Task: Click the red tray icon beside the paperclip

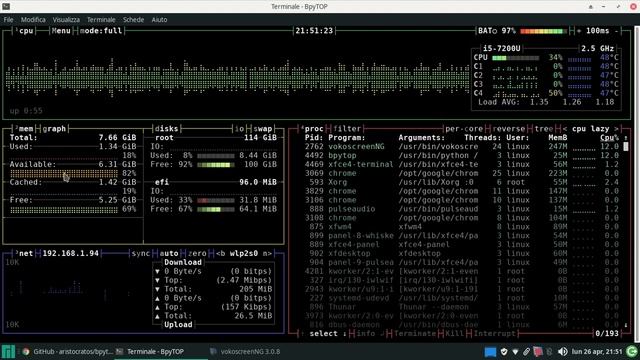Action: pos(538,351)
